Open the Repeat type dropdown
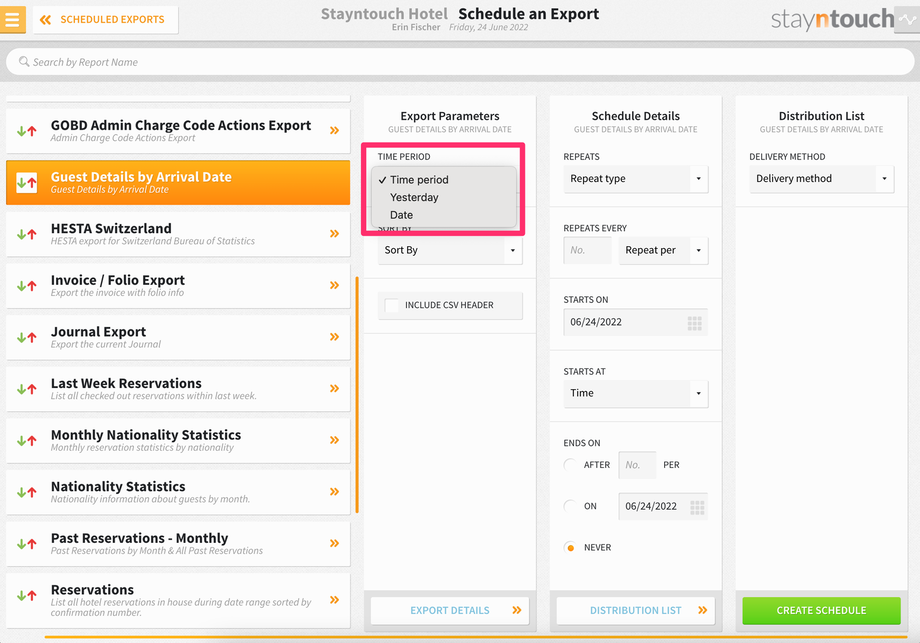The height and width of the screenshot is (643, 920). click(635, 179)
